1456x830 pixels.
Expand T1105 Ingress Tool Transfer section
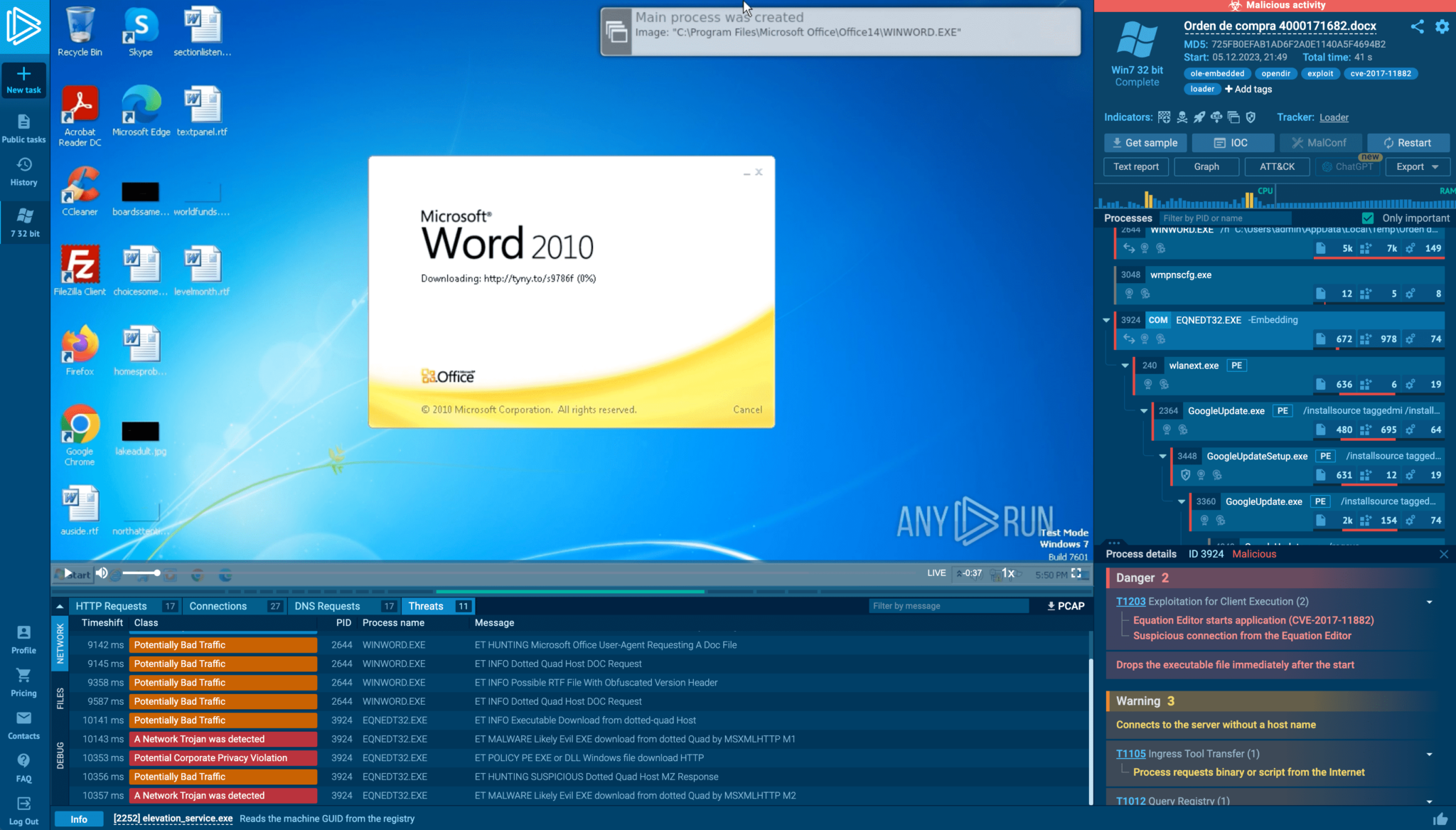[x=1429, y=754]
